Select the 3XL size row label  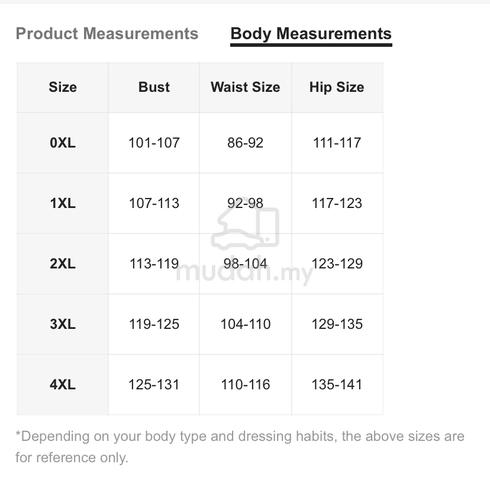[x=63, y=324]
